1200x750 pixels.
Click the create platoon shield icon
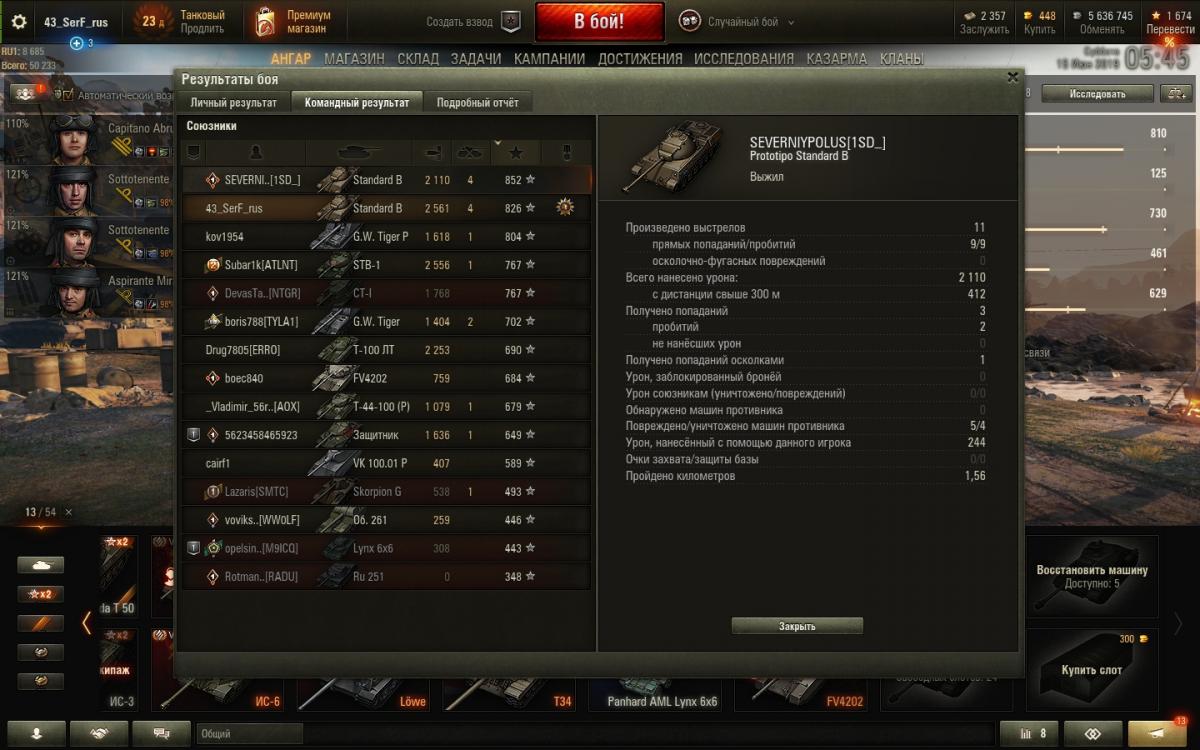(x=511, y=21)
